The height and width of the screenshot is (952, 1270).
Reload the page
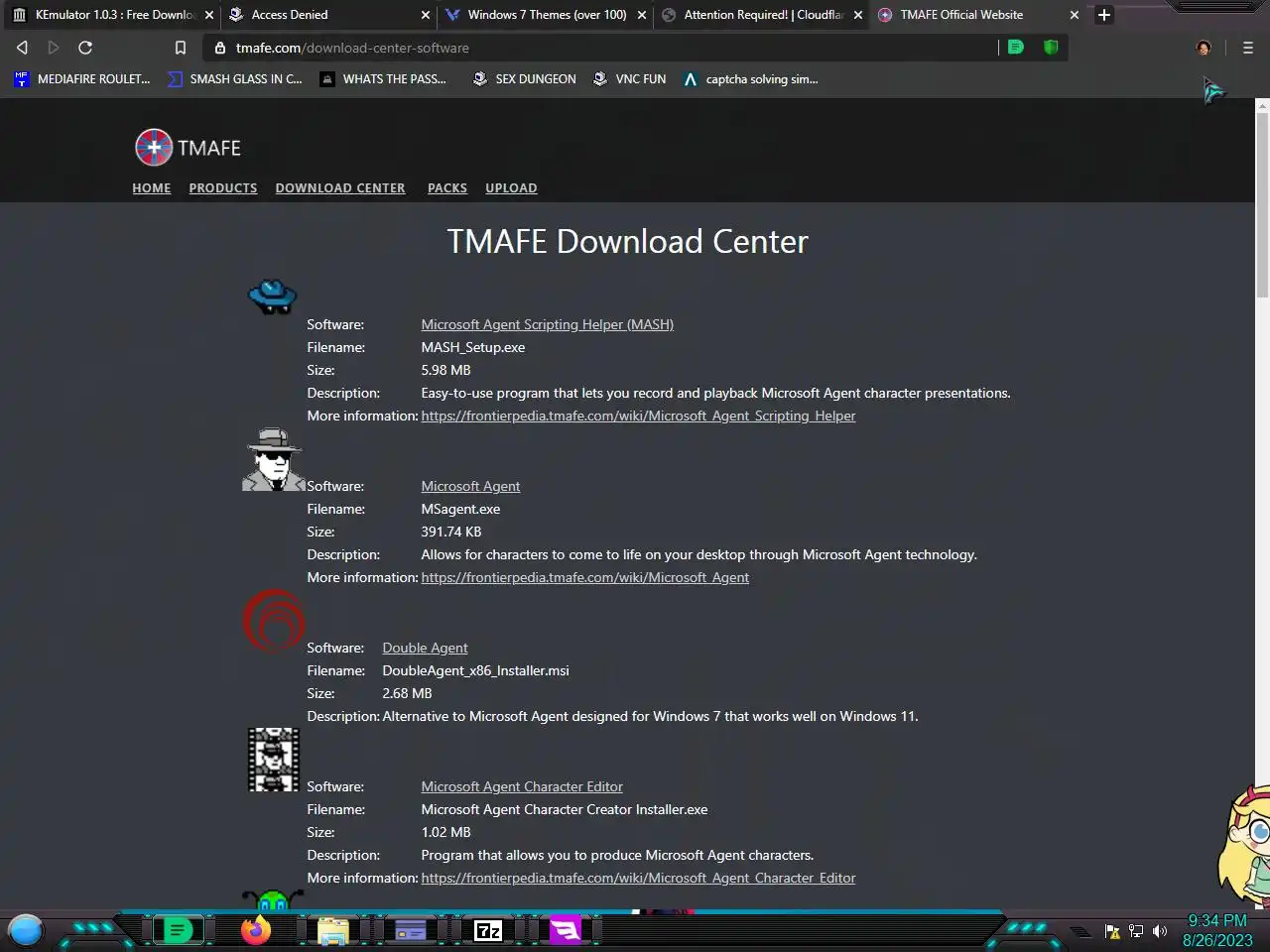[85, 48]
